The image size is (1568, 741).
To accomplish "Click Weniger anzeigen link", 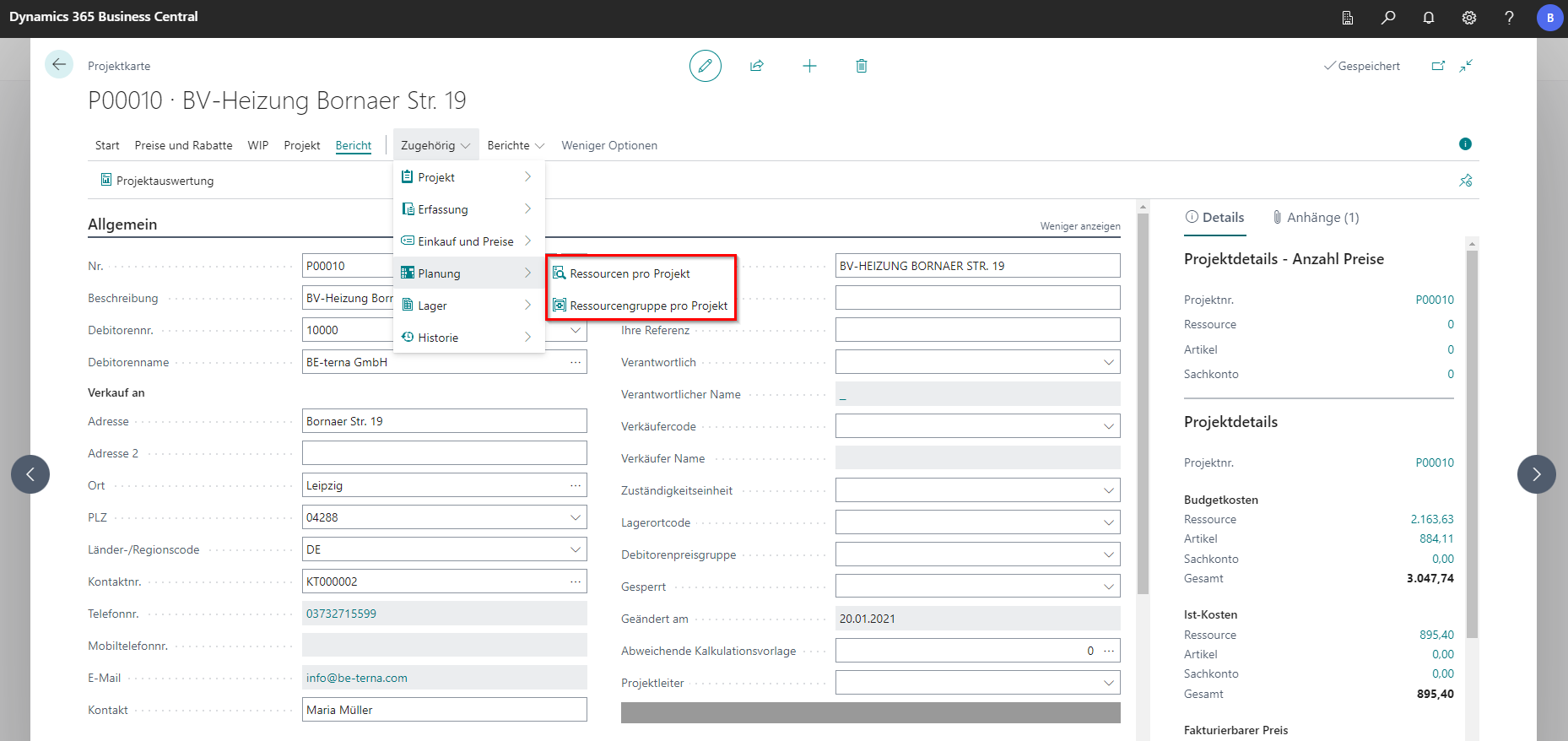I will pos(1079,226).
